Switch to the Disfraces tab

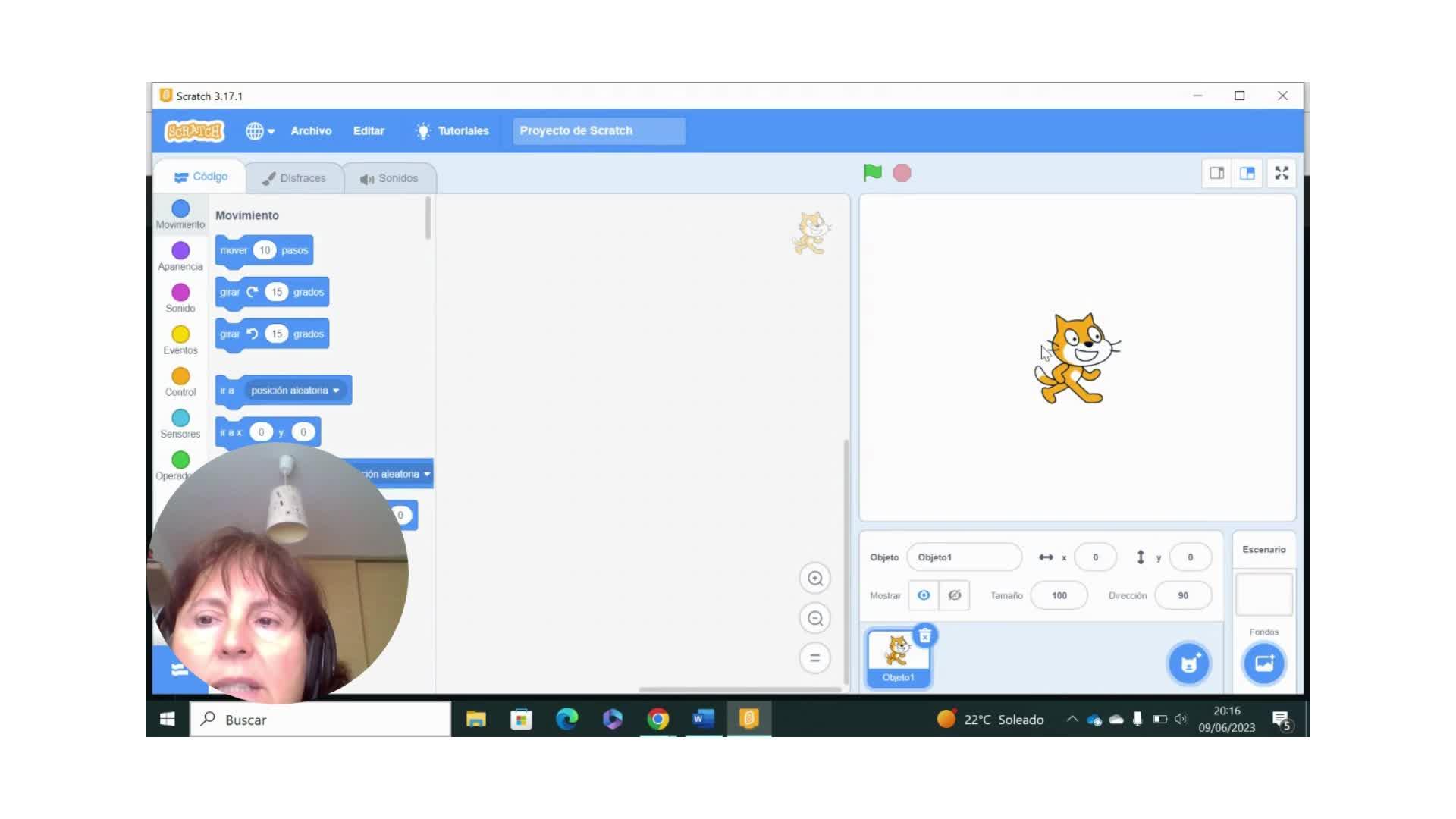tap(294, 178)
